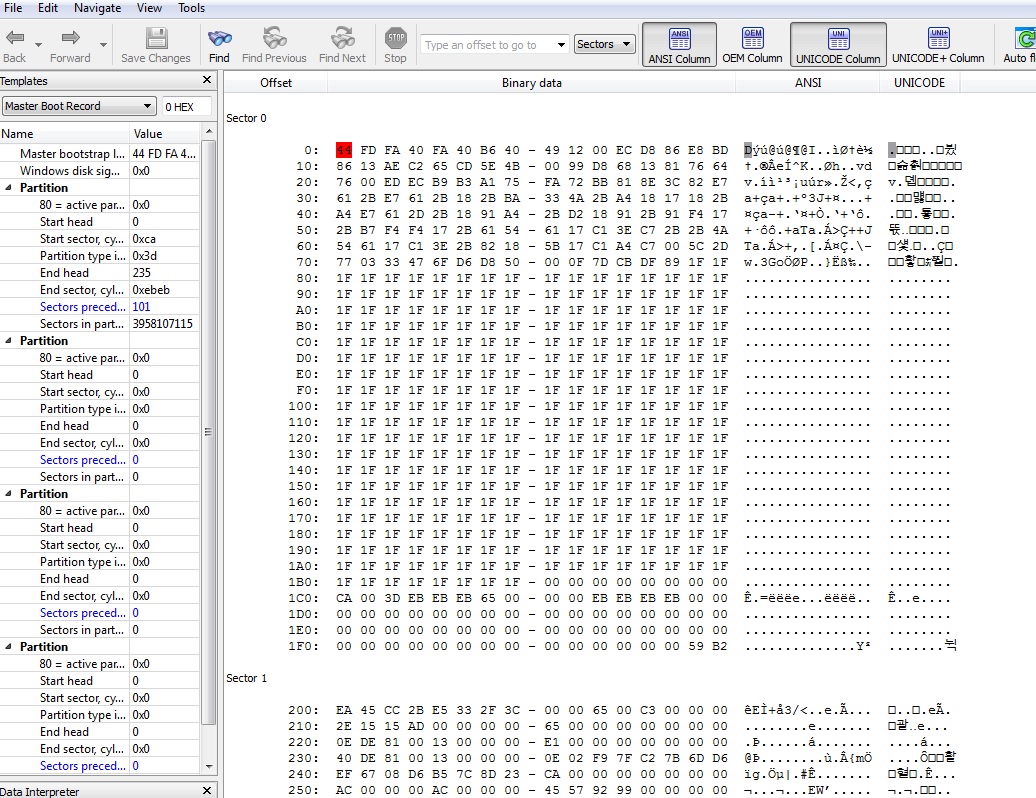Image resolution: width=1036 pixels, height=798 pixels.
Task: Select the Start sector 0xca row
Action: point(99,238)
